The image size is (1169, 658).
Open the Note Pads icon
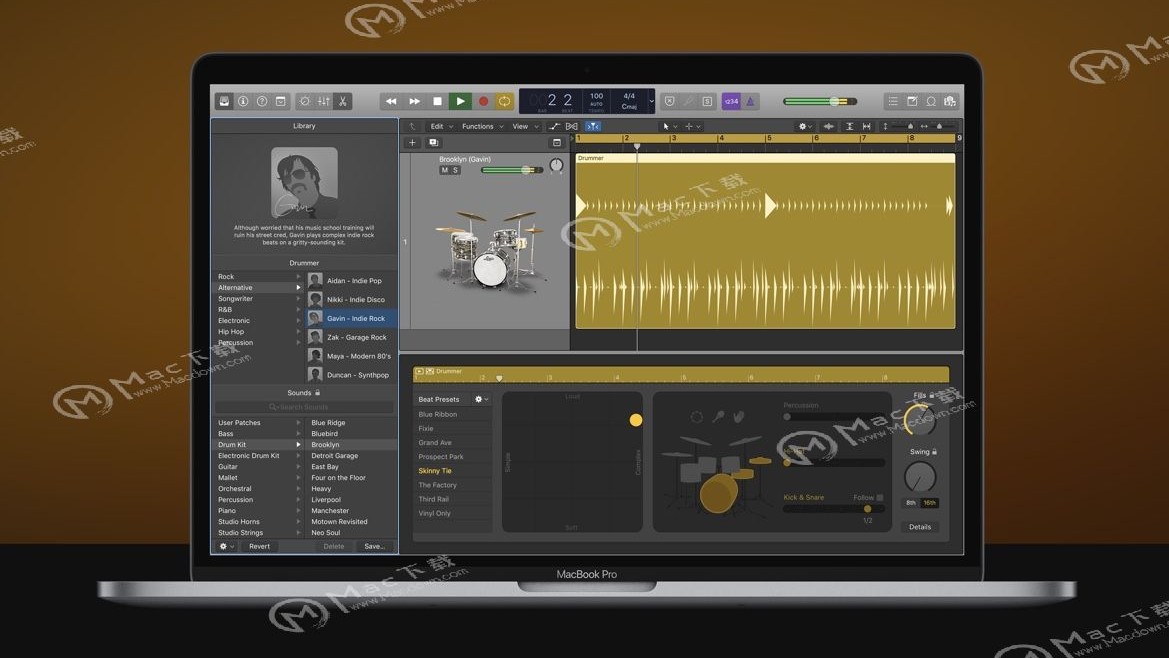point(912,101)
